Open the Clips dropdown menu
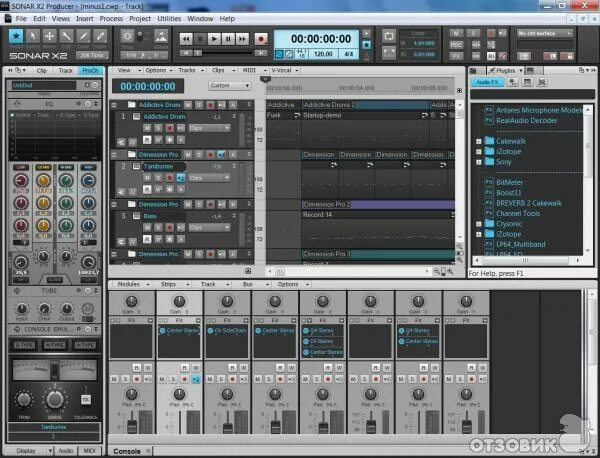This screenshot has width=600, height=458. pos(222,70)
